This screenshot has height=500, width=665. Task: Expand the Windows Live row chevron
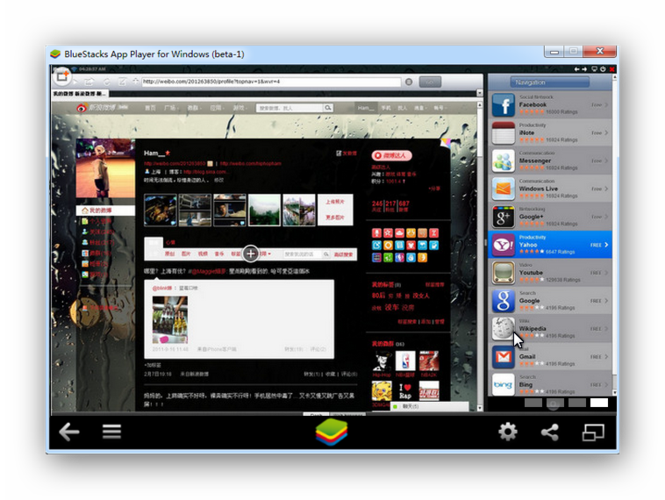pyautogui.click(x=606, y=189)
